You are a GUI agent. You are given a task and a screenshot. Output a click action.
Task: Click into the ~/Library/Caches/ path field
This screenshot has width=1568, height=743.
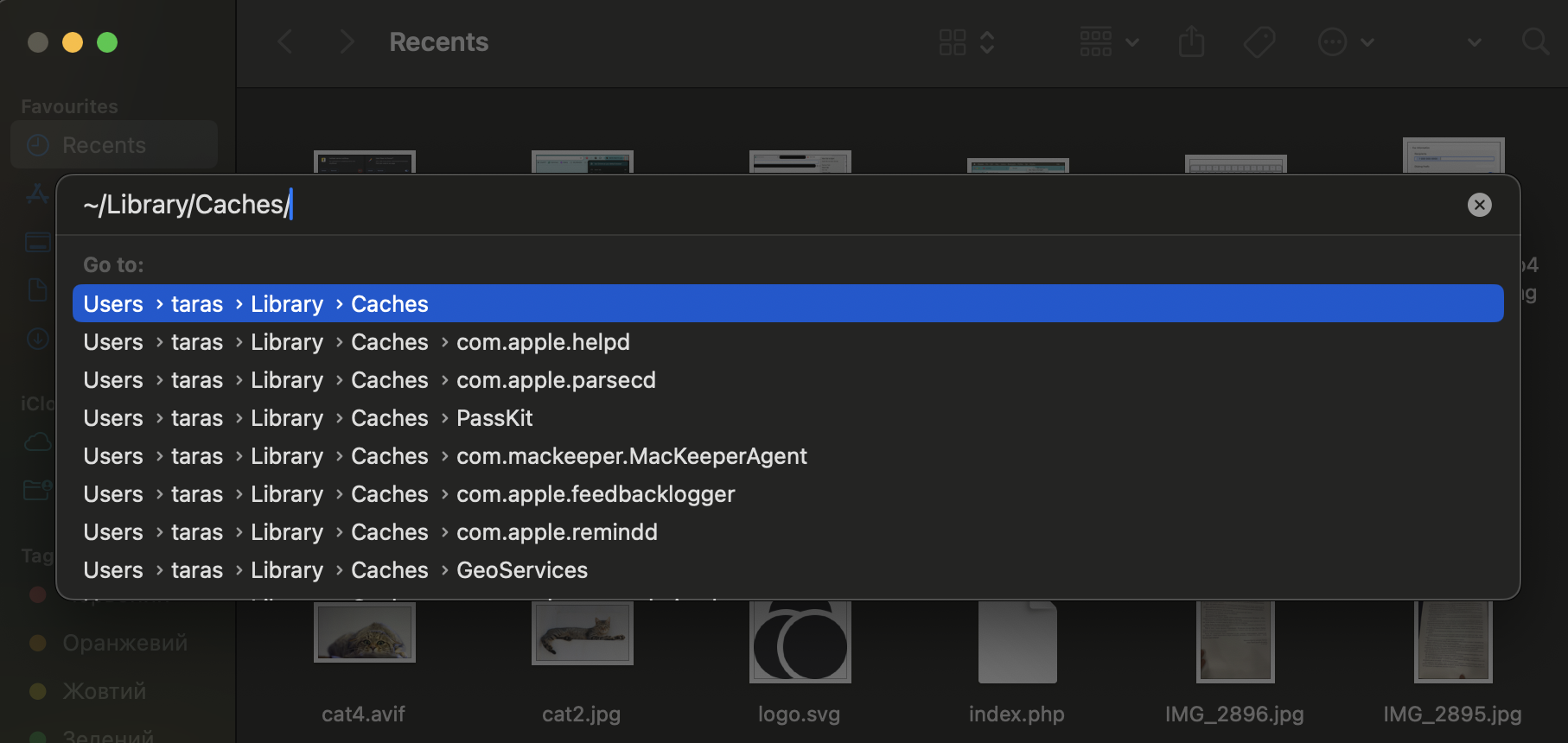(x=761, y=205)
